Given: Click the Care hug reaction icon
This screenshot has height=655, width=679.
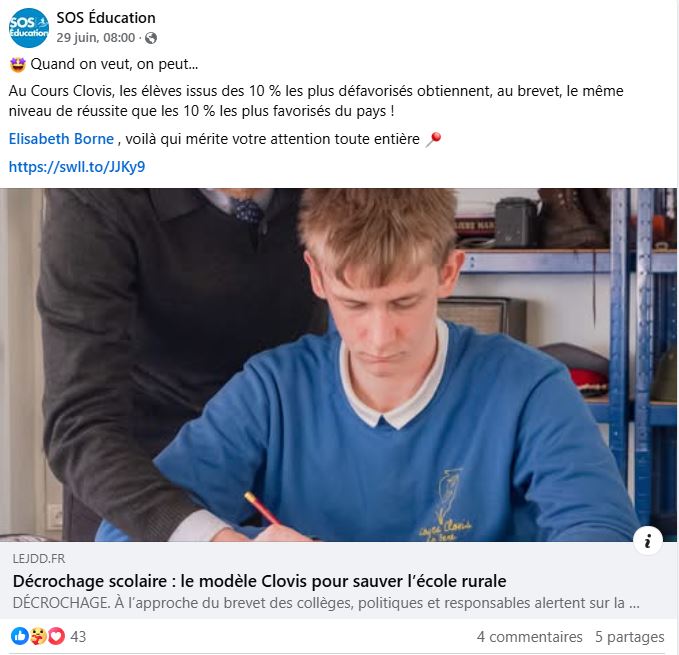Looking at the screenshot, I should coord(38,636).
